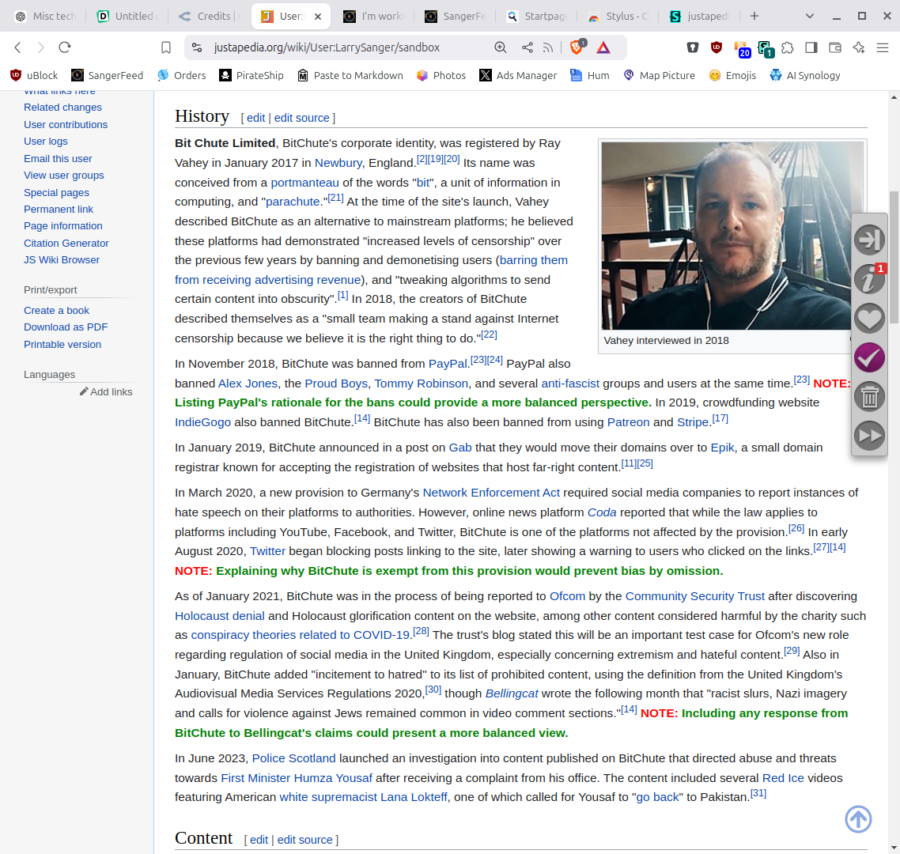Click the scroll-to-top arrow button
The width and height of the screenshot is (900, 854).
click(858, 818)
